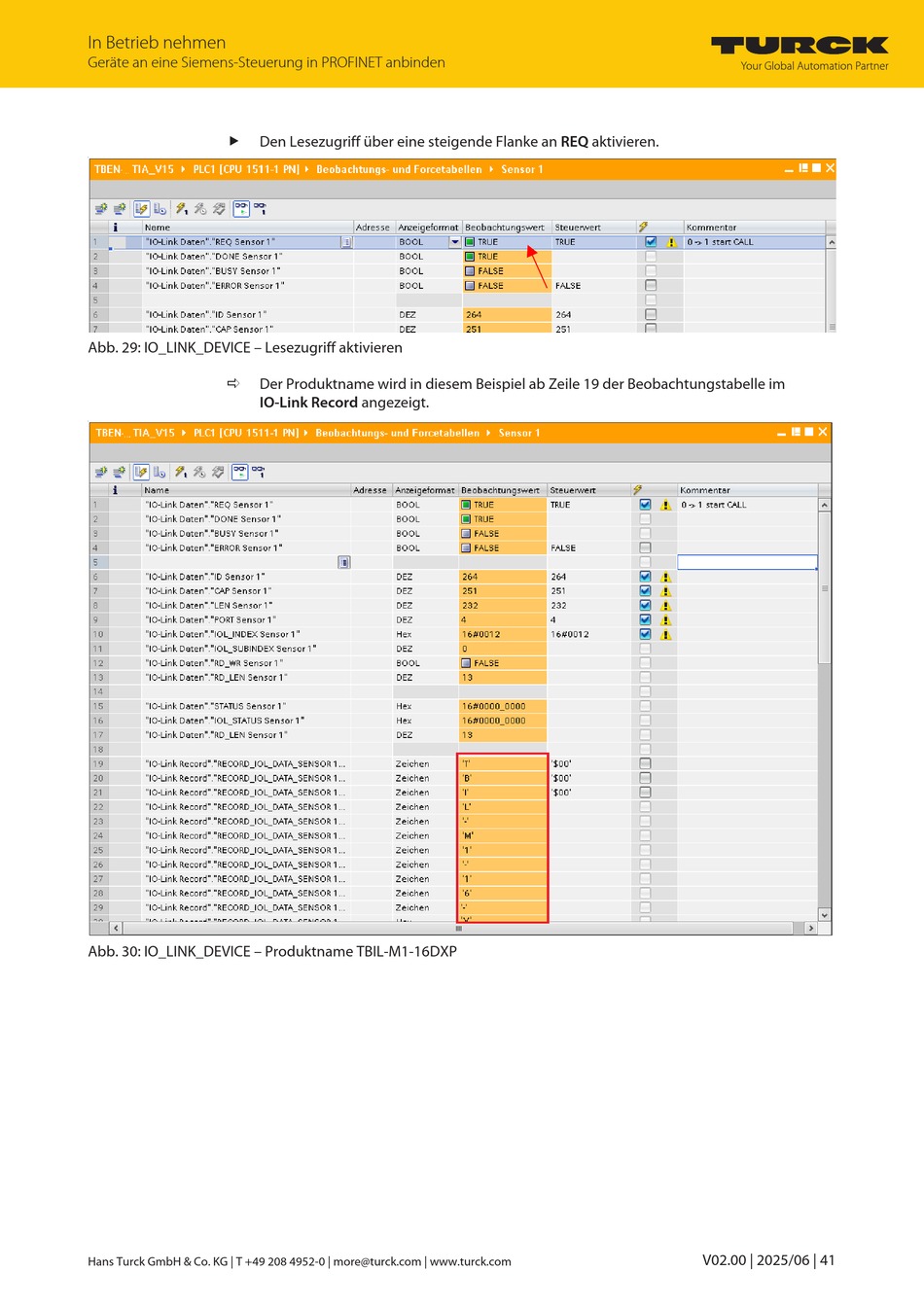Click scroll-up arrow of upper table

831,241
